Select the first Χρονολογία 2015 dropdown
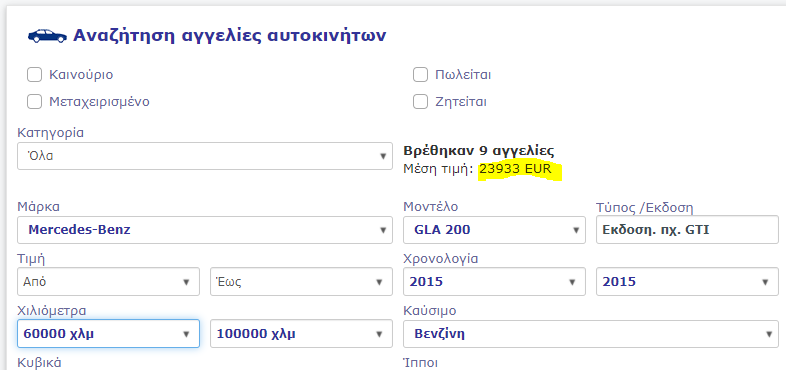The image size is (786, 370). pos(494,282)
